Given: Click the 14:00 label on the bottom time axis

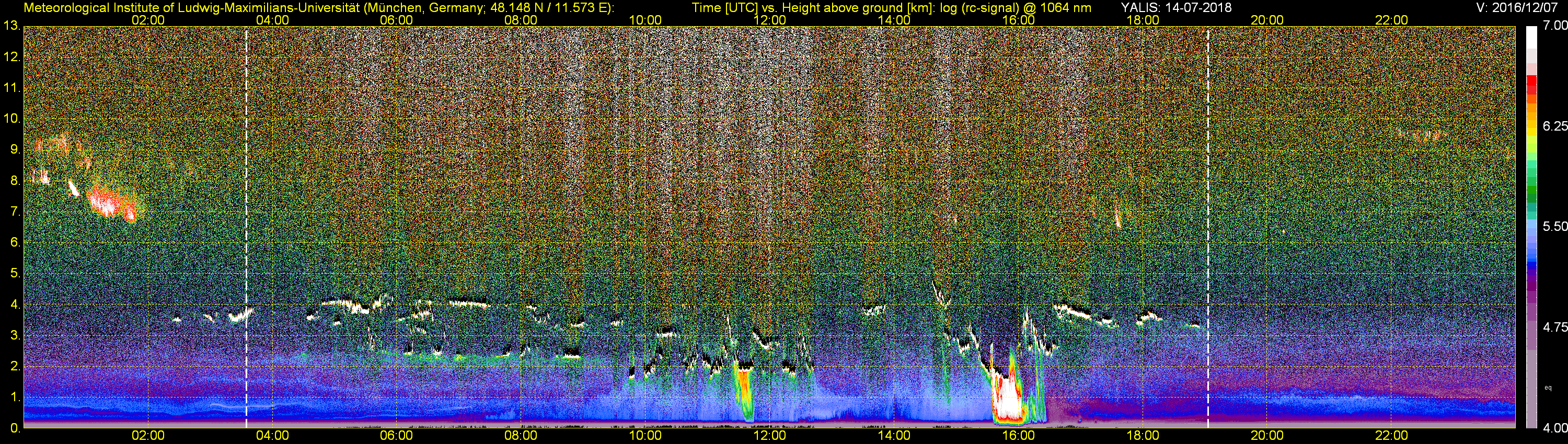Looking at the screenshot, I should coord(894,436).
